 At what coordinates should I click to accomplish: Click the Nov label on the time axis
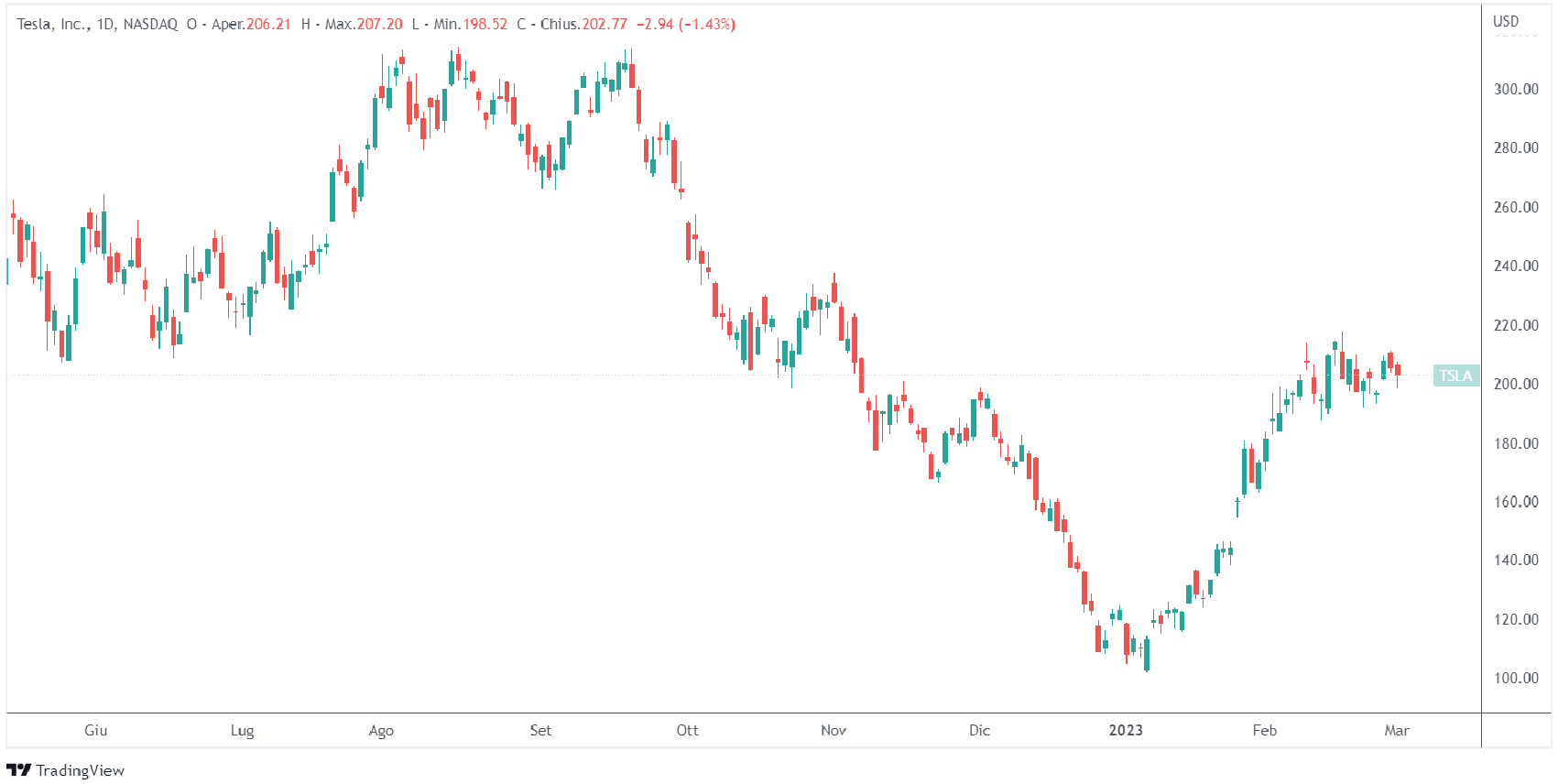[x=833, y=730]
